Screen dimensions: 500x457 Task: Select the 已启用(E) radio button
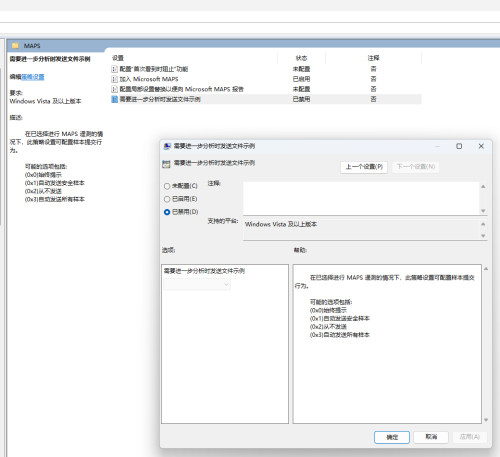(167, 199)
